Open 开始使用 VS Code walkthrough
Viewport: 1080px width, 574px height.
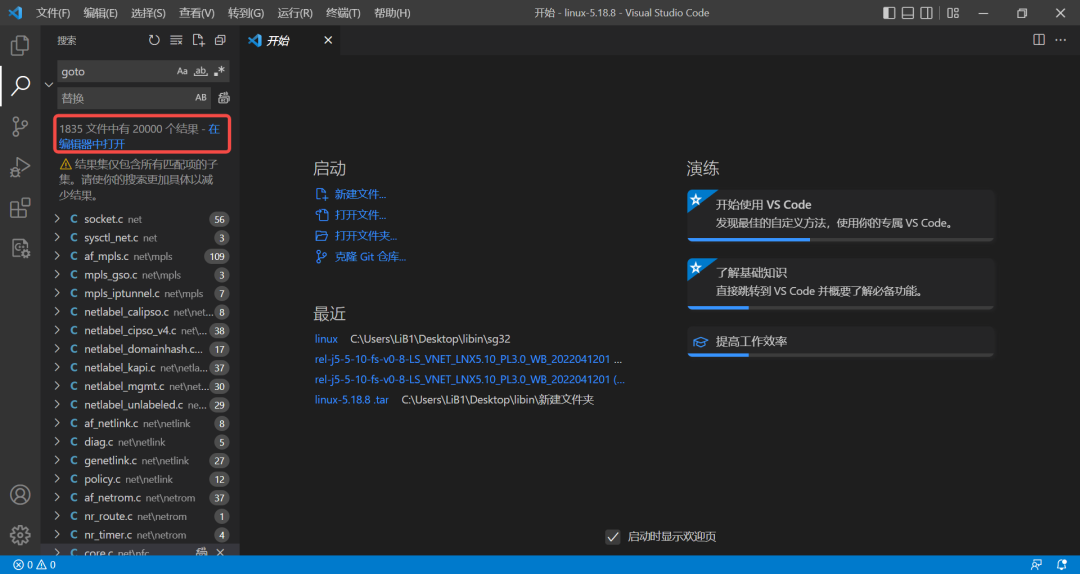pyautogui.click(x=840, y=215)
